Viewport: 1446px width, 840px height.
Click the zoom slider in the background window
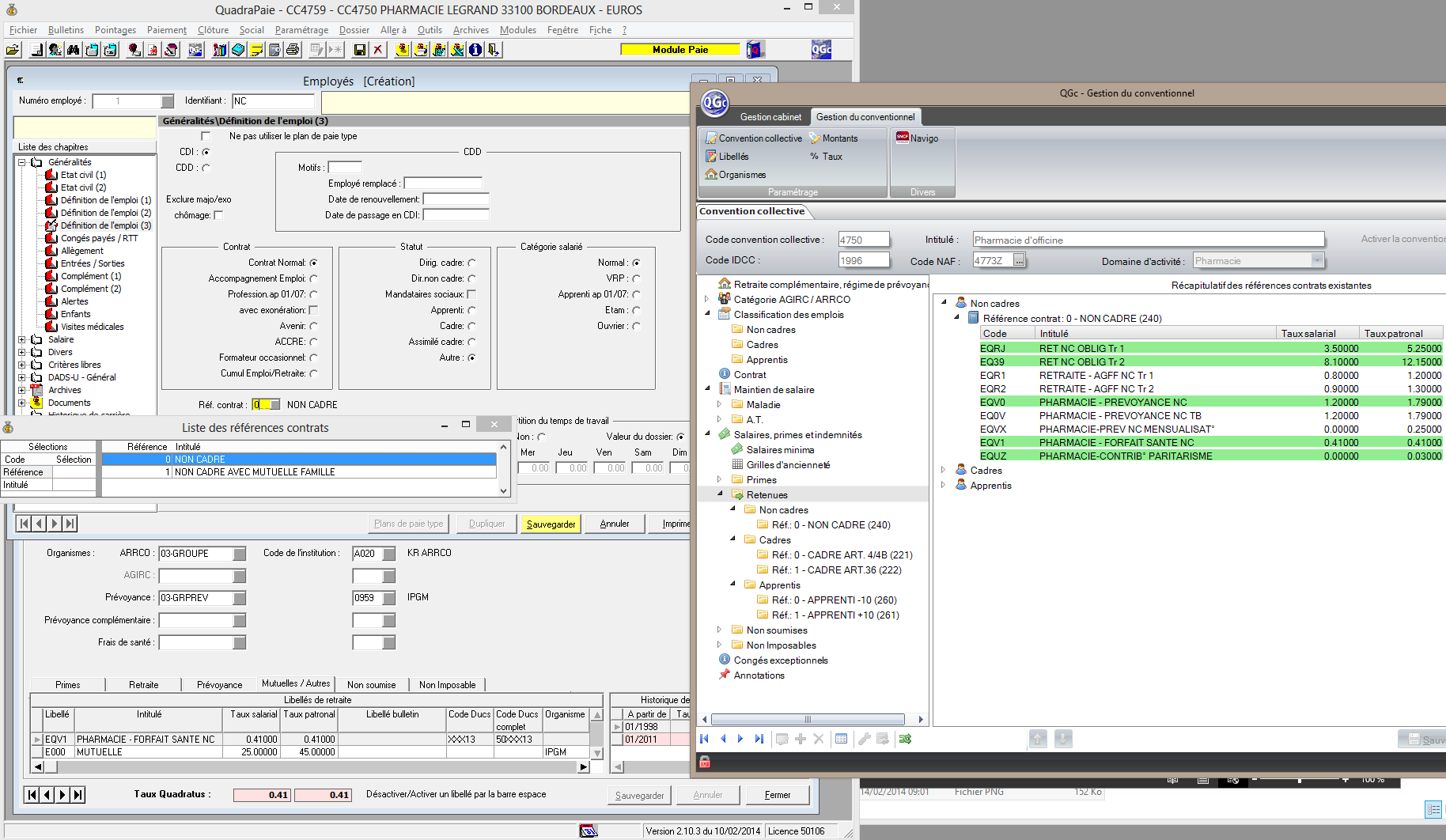click(1299, 780)
